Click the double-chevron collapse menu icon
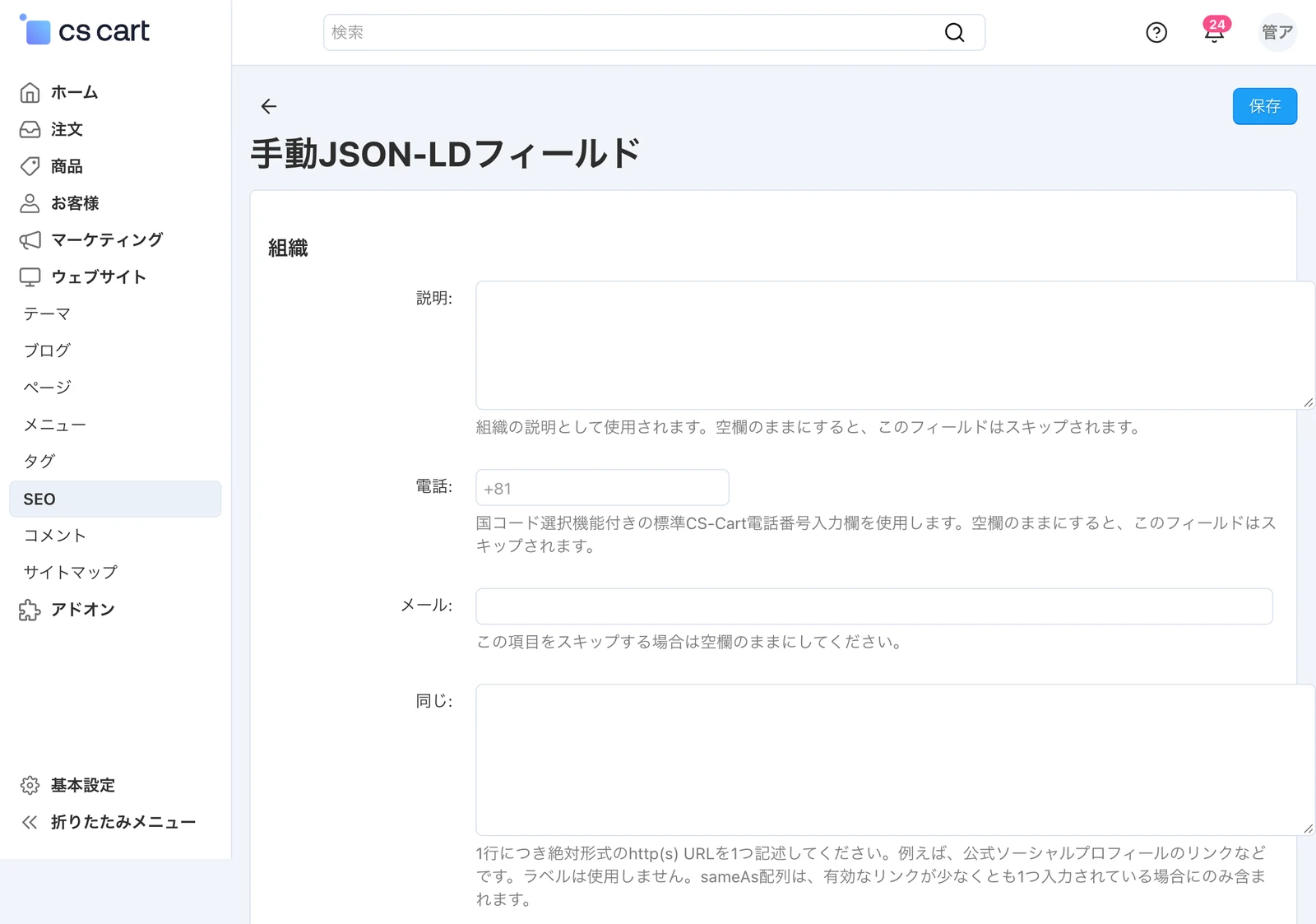Screen dimensions: 1316x924 pyautogui.click(x=30, y=822)
